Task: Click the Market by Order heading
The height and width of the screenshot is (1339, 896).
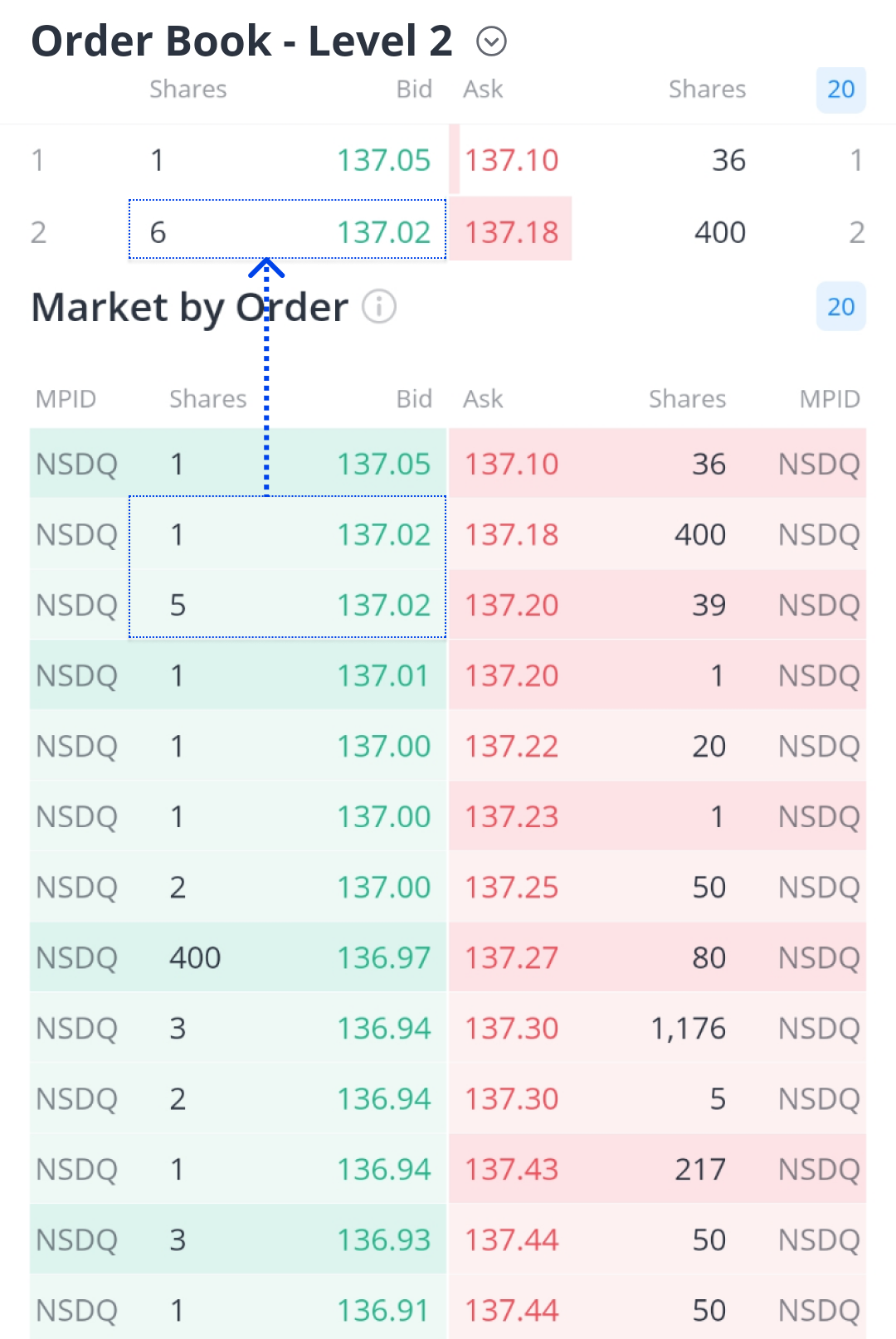Action: point(189,307)
